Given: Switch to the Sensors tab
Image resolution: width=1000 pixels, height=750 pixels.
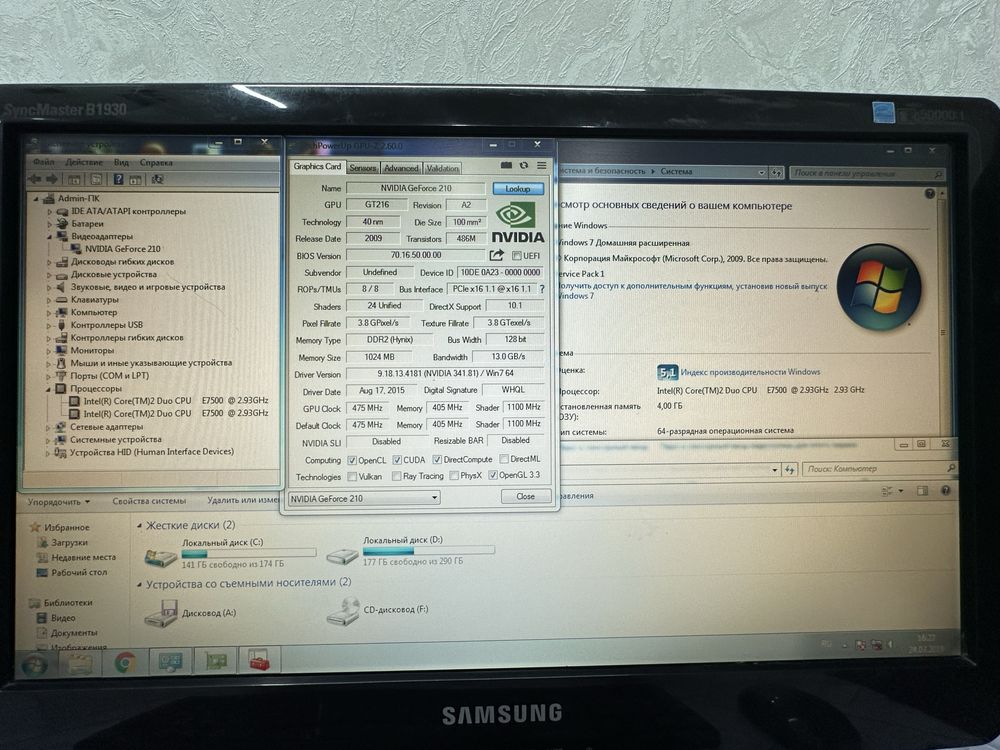Looking at the screenshot, I should [363, 168].
